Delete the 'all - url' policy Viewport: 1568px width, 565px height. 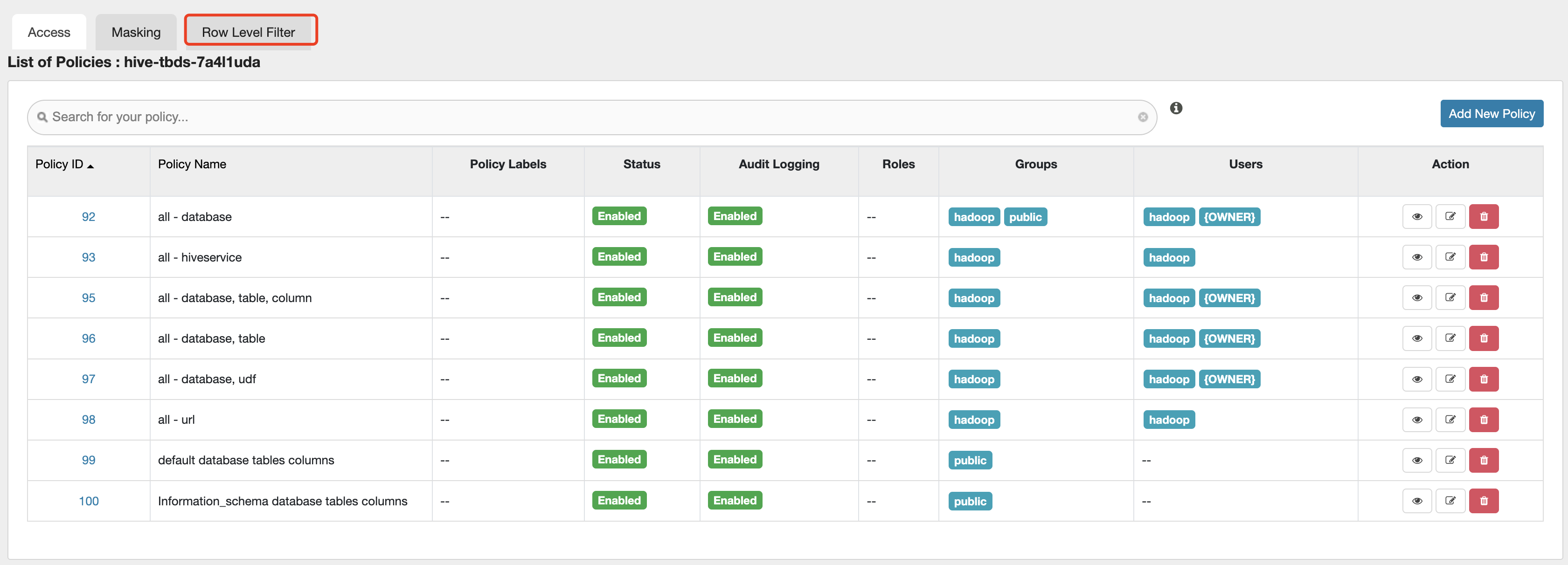click(x=1484, y=420)
